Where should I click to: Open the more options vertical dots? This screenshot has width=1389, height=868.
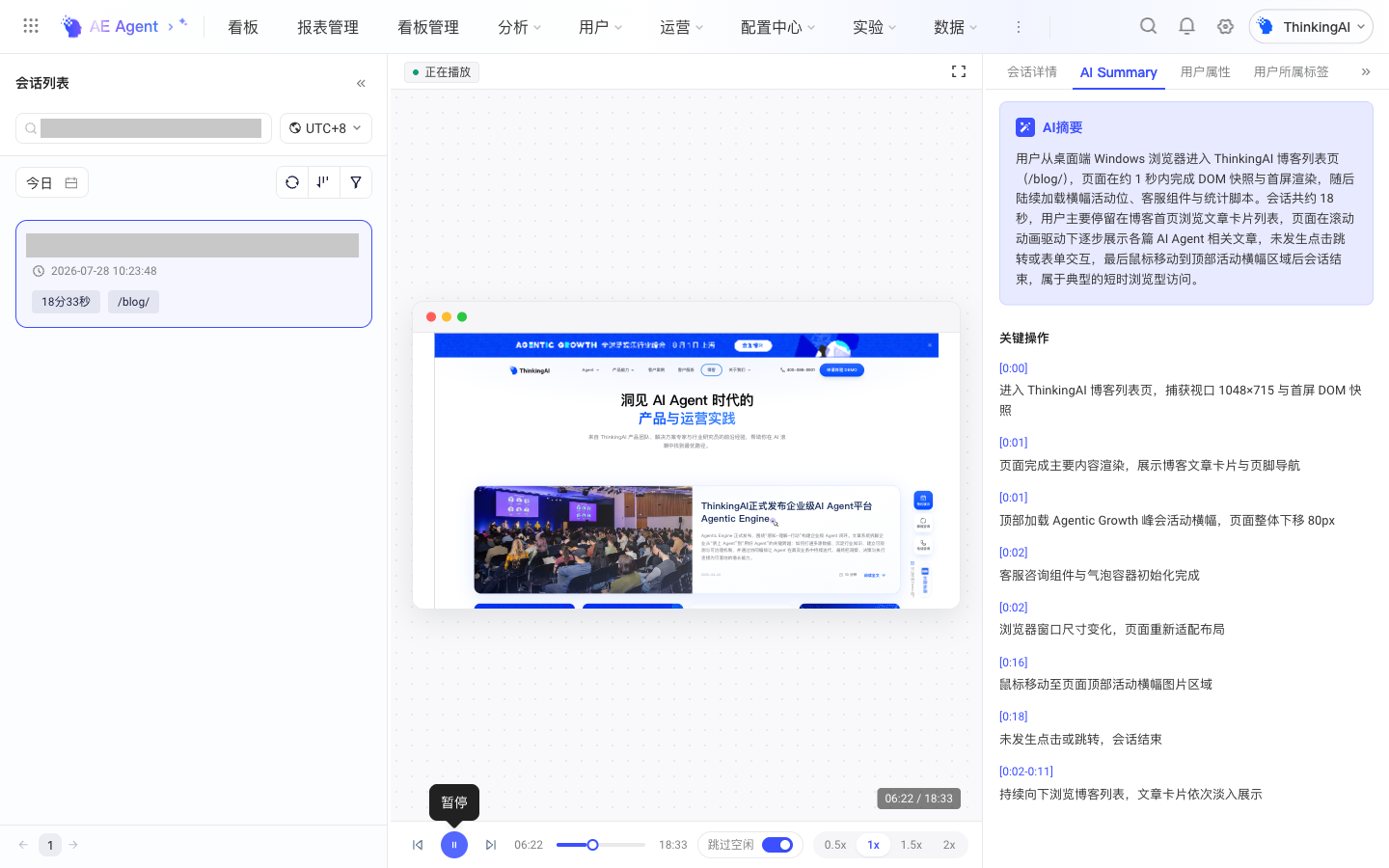[x=1018, y=27]
